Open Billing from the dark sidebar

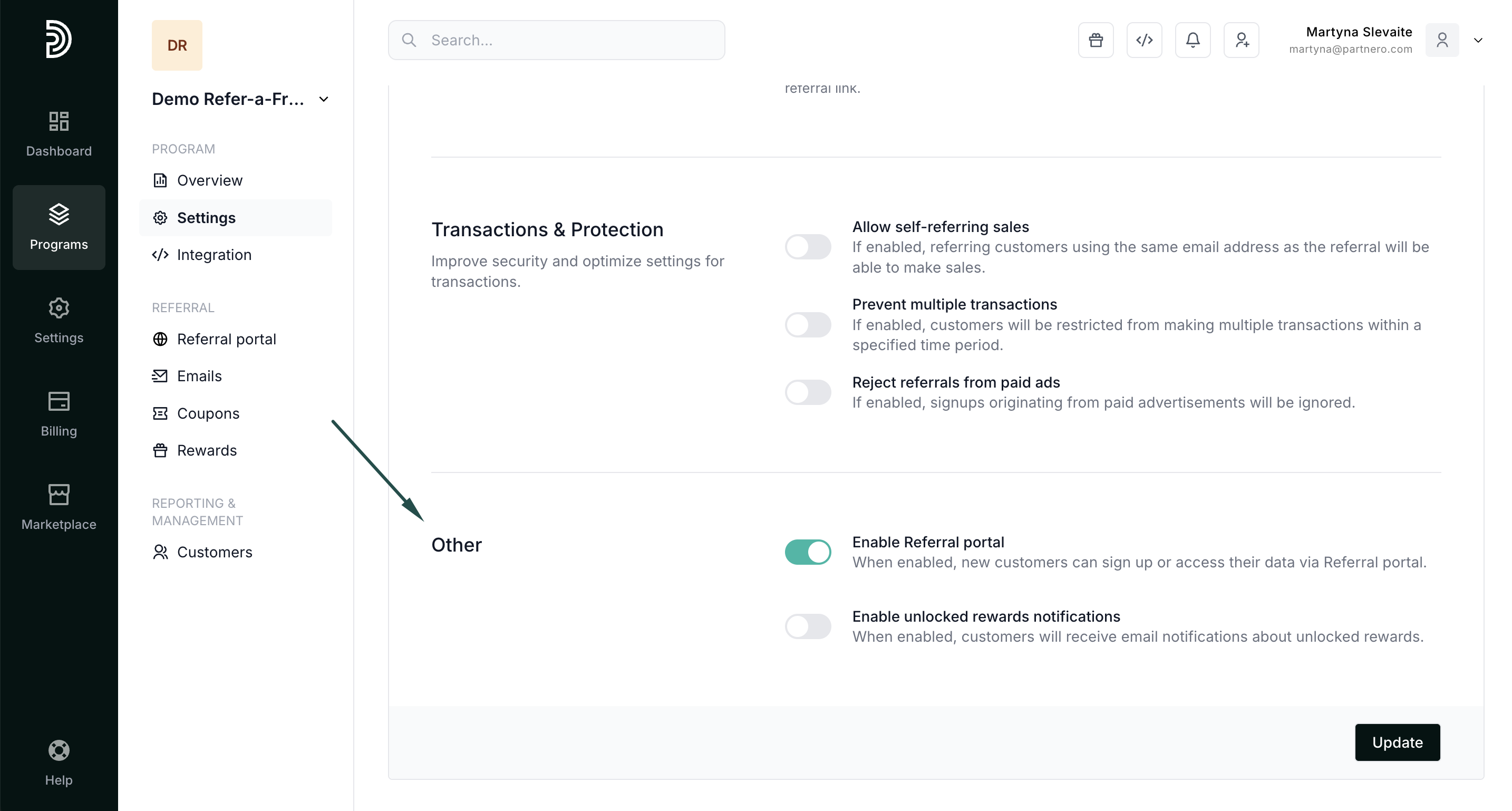tap(59, 414)
